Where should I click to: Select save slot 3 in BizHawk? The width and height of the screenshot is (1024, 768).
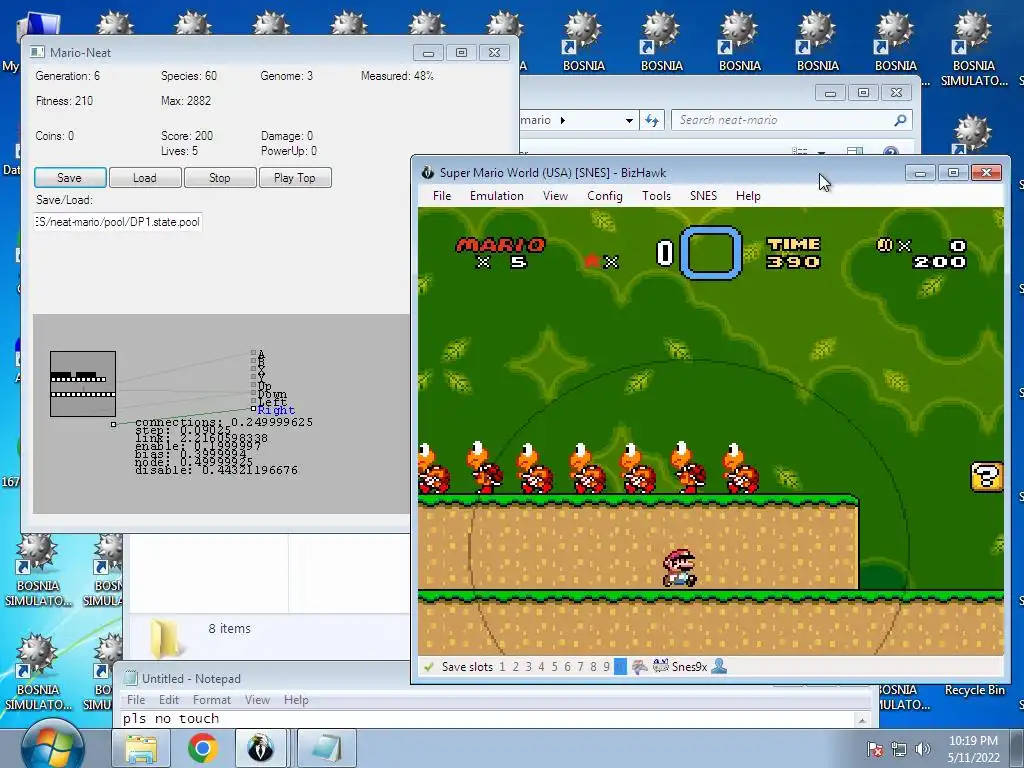click(x=528, y=667)
